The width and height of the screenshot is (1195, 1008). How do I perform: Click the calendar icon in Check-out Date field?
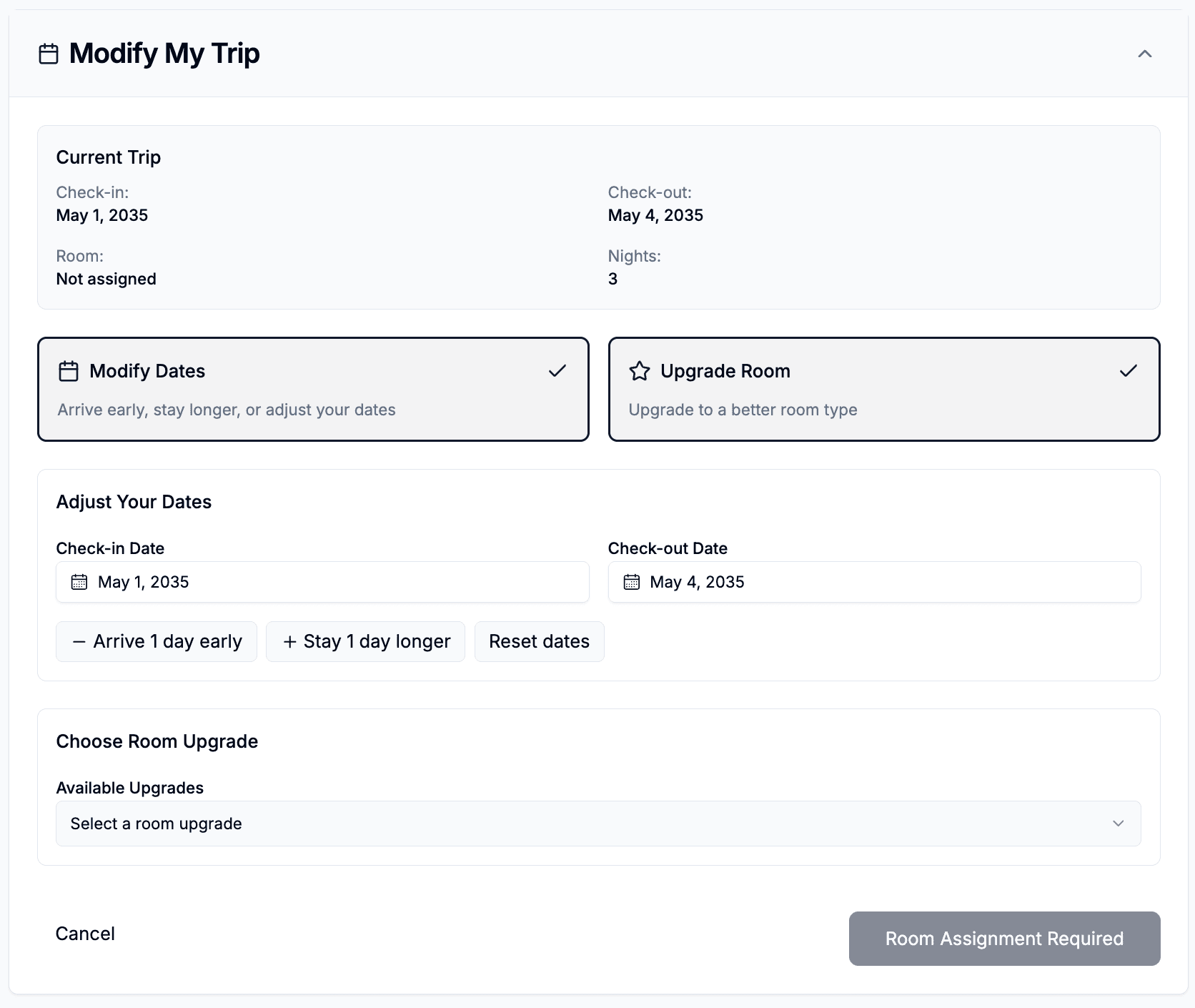click(x=631, y=582)
